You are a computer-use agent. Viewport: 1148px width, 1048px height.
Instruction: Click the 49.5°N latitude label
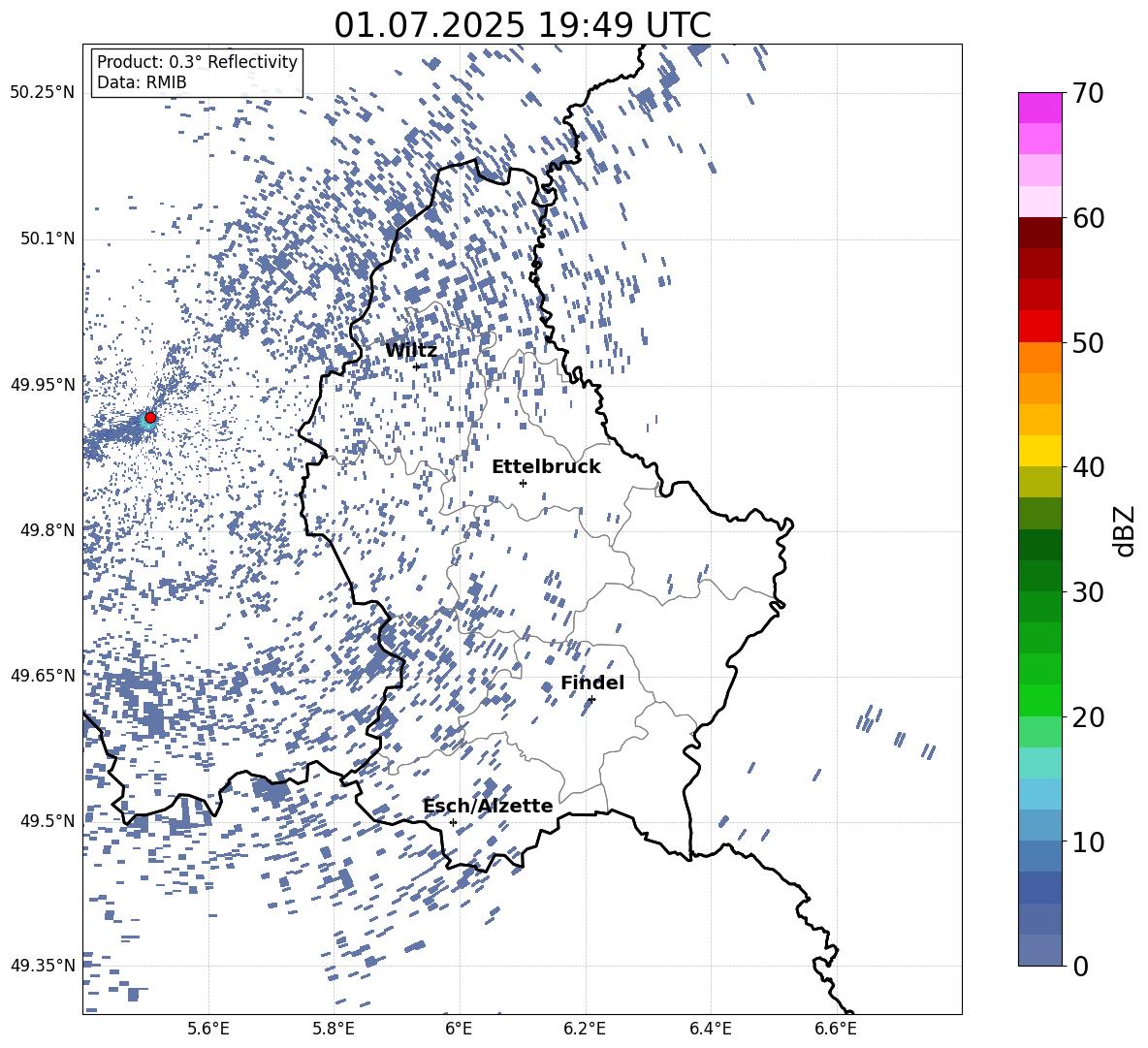pos(48,820)
